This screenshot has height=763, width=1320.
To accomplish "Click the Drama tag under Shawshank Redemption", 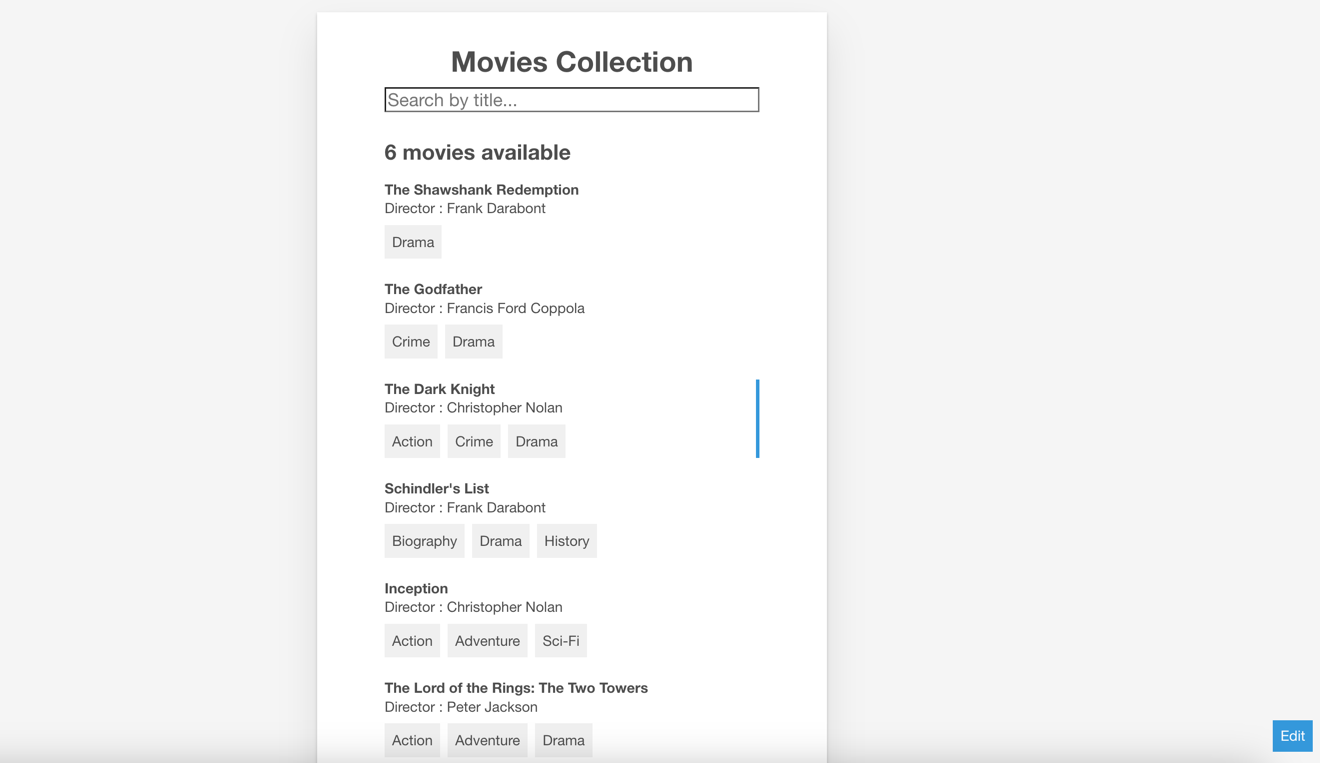I will (x=413, y=242).
